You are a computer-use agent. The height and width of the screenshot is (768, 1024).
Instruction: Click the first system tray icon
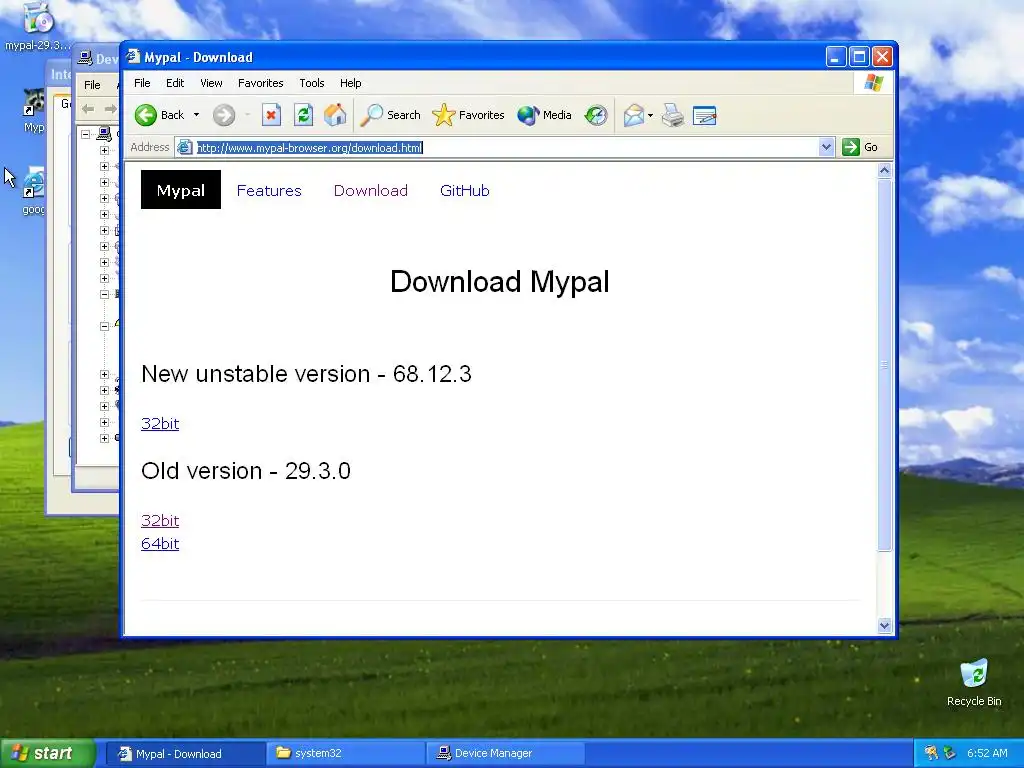(x=931, y=753)
